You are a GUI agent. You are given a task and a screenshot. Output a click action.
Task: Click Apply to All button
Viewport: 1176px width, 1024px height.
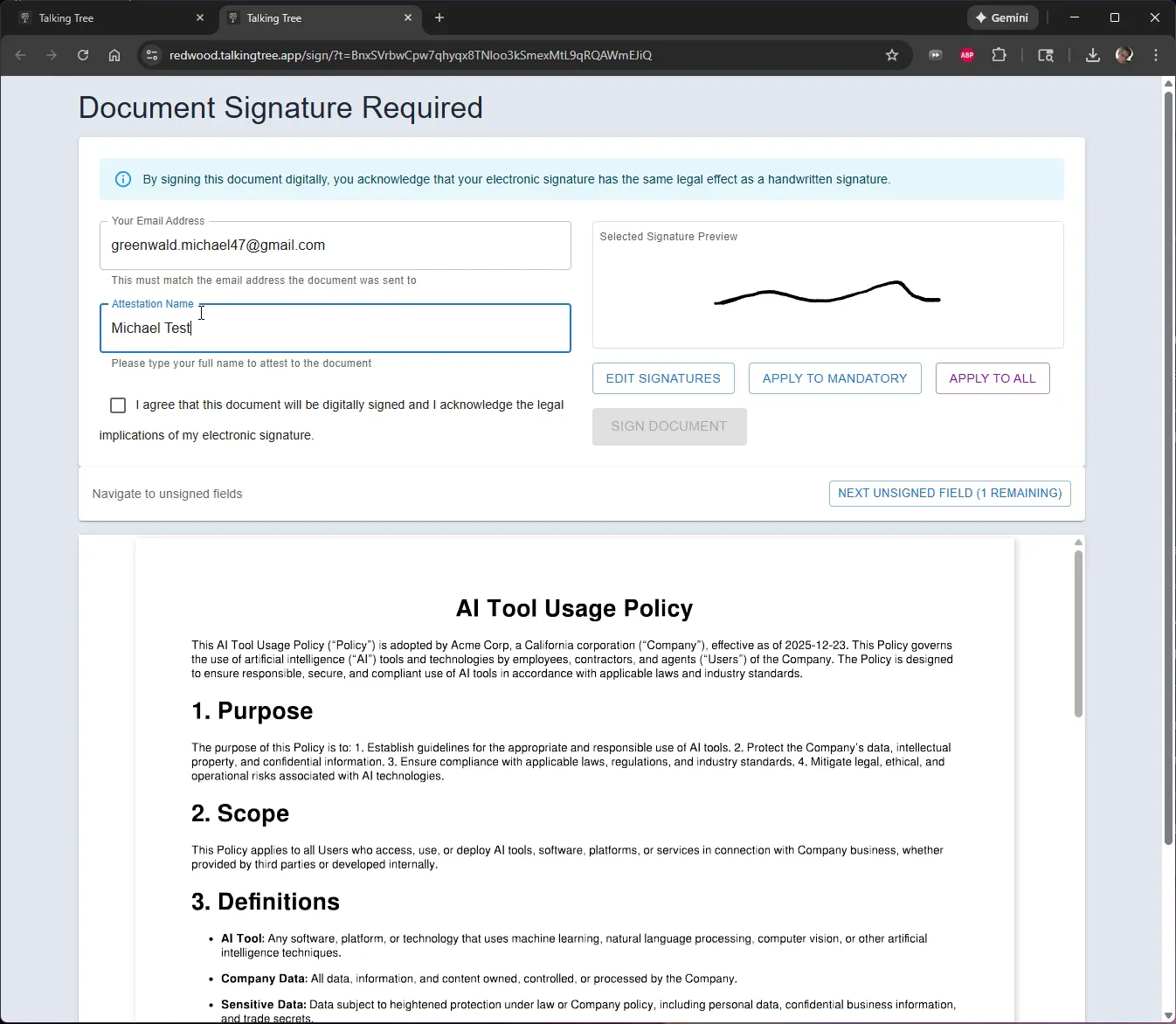click(x=993, y=378)
